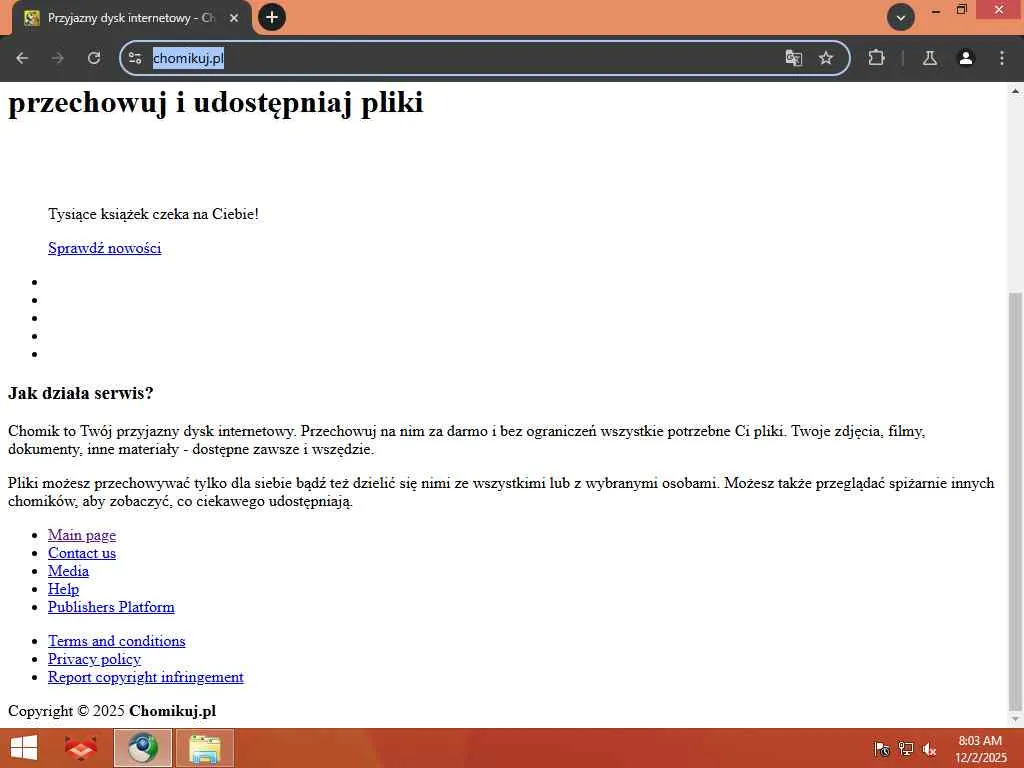This screenshot has height=768, width=1024.
Task: Open Report copyright infringement link
Action: pos(146,677)
